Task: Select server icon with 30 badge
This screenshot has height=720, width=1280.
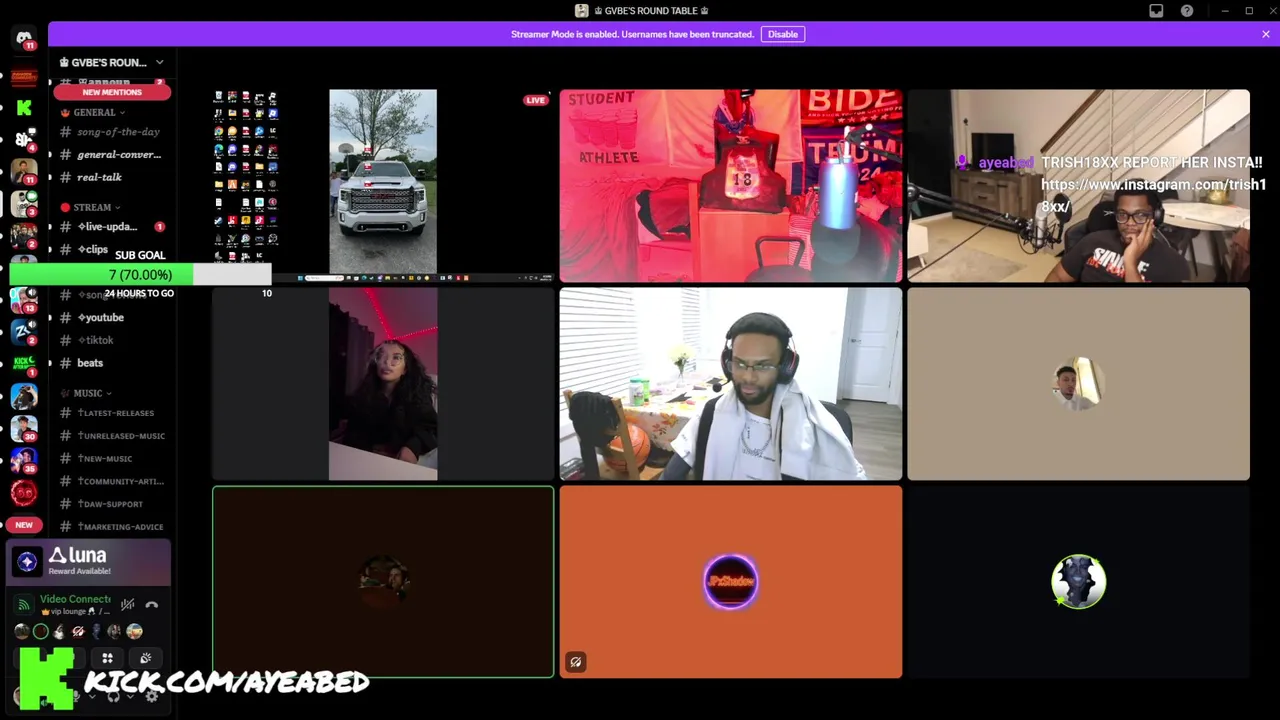Action: (x=24, y=427)
